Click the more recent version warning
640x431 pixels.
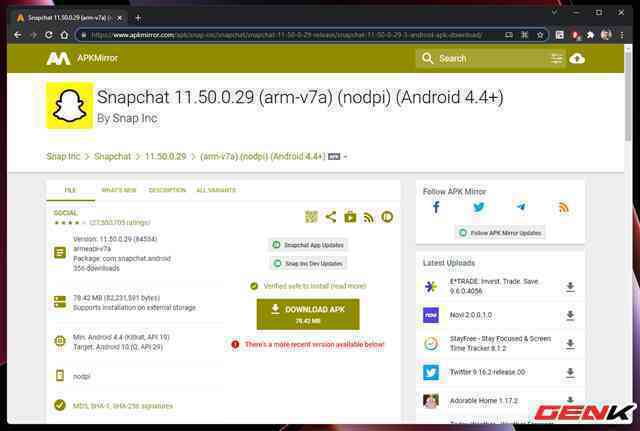tap(314, 344)
